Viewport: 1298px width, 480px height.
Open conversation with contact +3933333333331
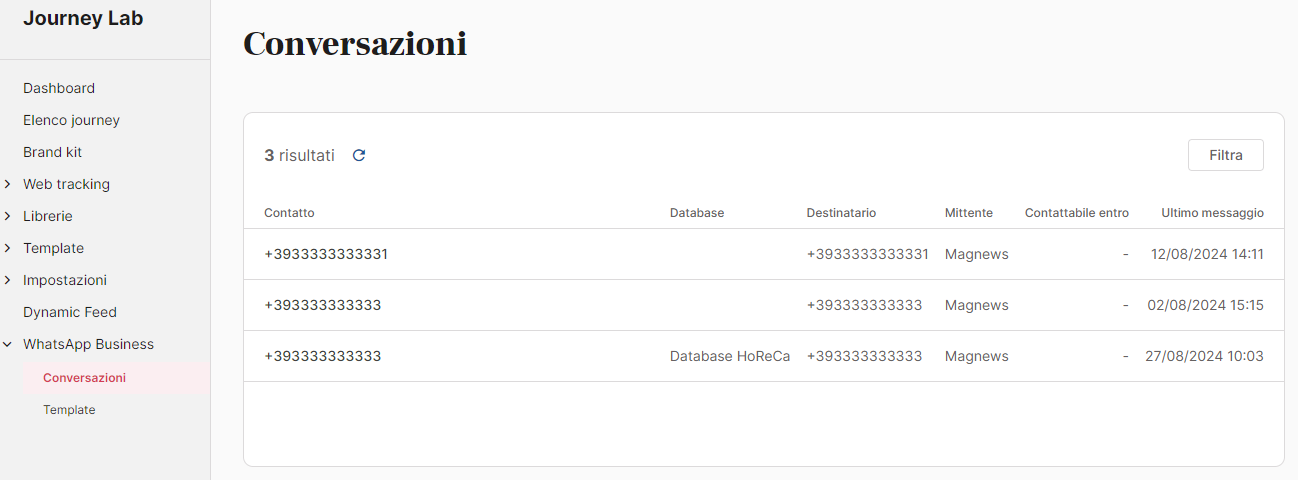tap(326, 254)
